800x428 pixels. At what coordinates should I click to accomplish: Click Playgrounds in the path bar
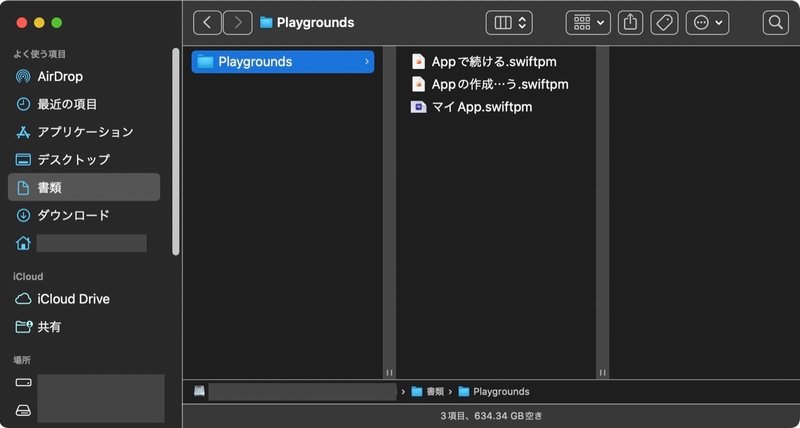click(494, 391)
